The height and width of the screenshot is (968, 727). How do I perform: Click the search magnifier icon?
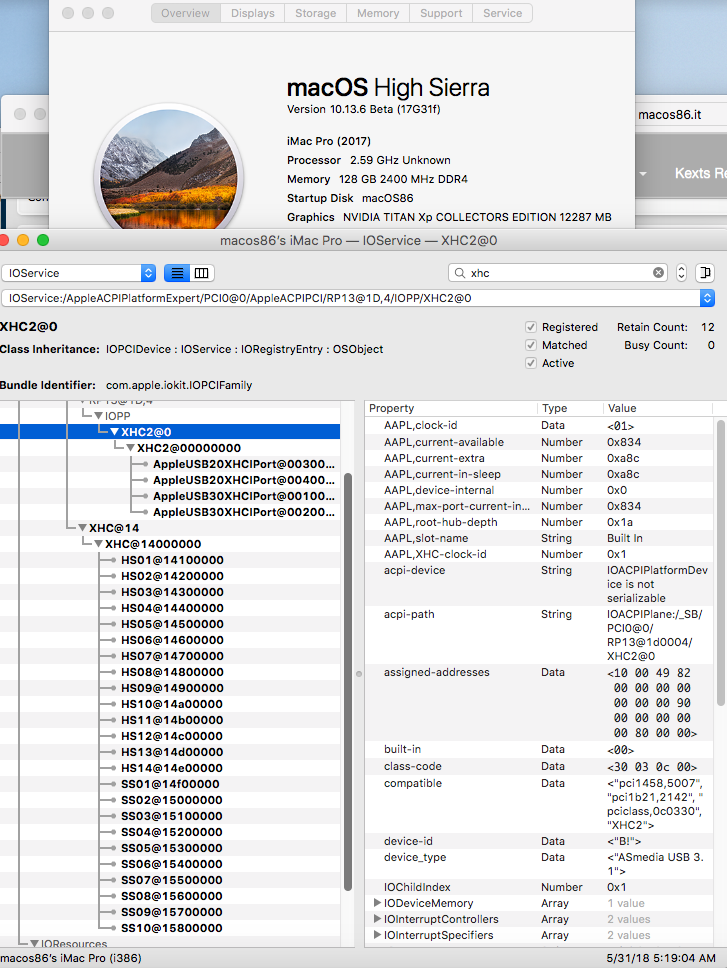(460, 273)
